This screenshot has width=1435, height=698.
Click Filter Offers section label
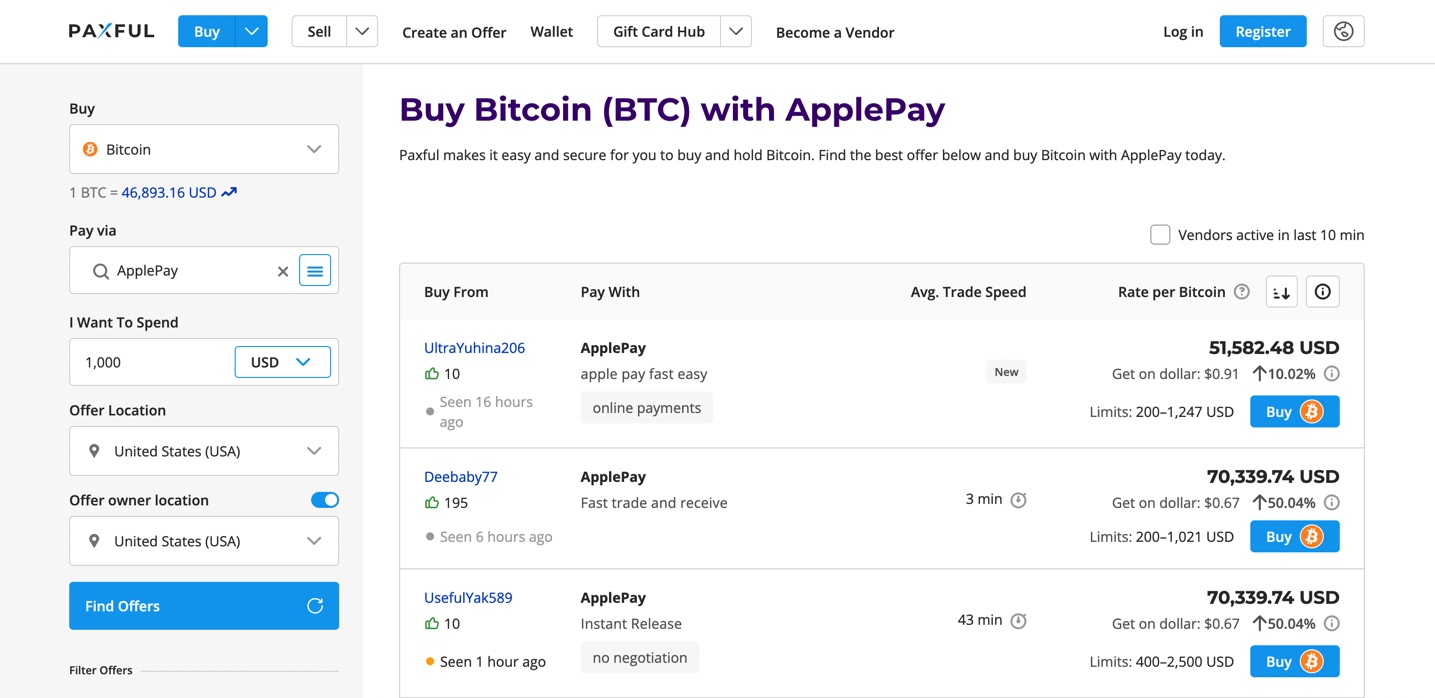point(101,670)
